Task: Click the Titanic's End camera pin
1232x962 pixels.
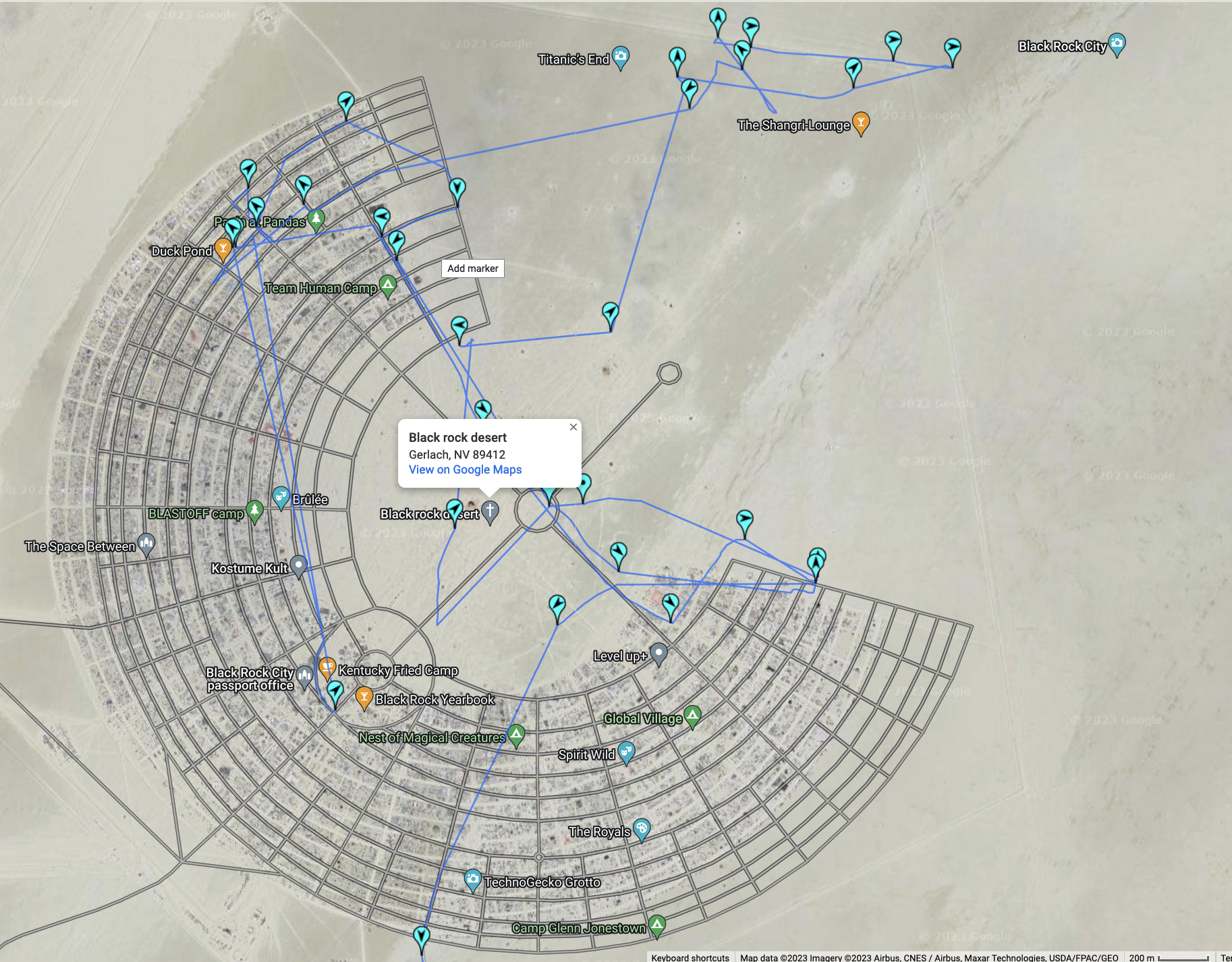Action: [x=621, y=57]
